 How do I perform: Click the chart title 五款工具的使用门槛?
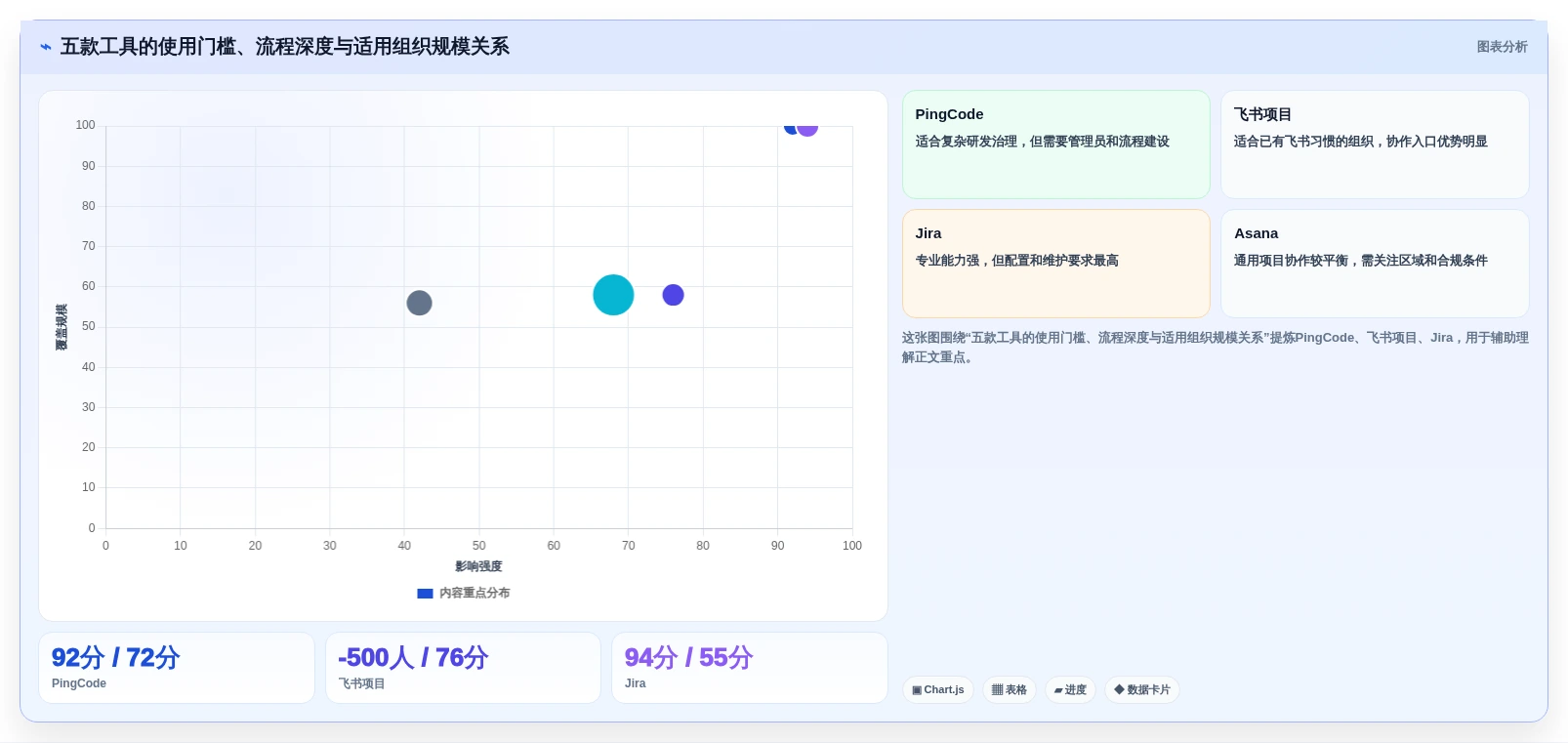click(x=285, y=47)
